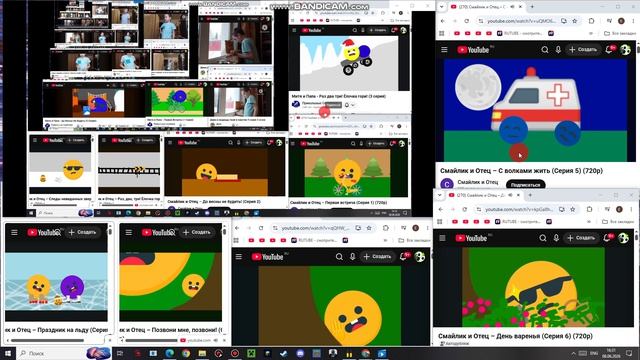
Task: Open YouTube guide menu in 'С волками жить' window
Action: 444,50
